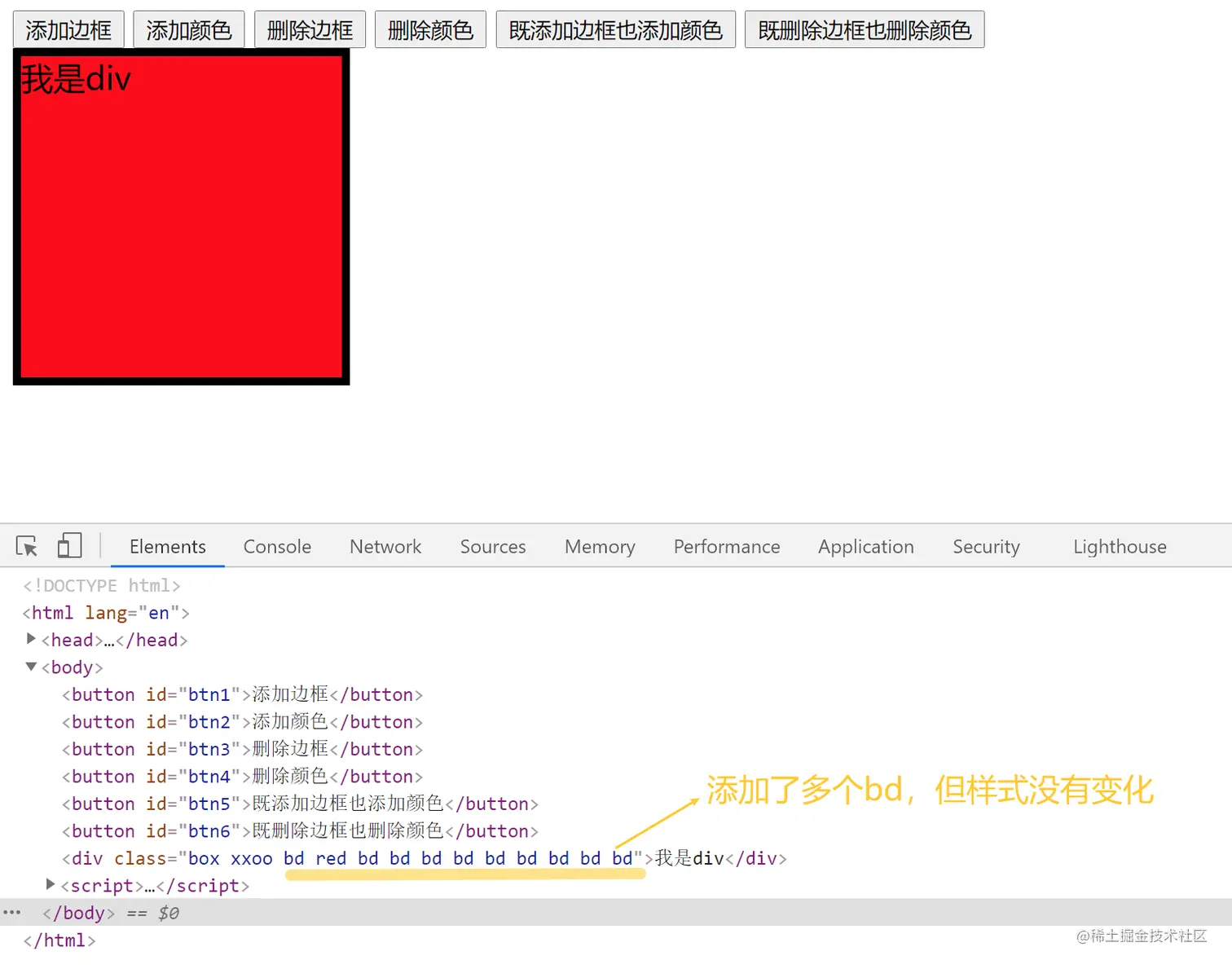Click the Elements tab in DevTools
The image size is (1232, 969).
point(166,547)
